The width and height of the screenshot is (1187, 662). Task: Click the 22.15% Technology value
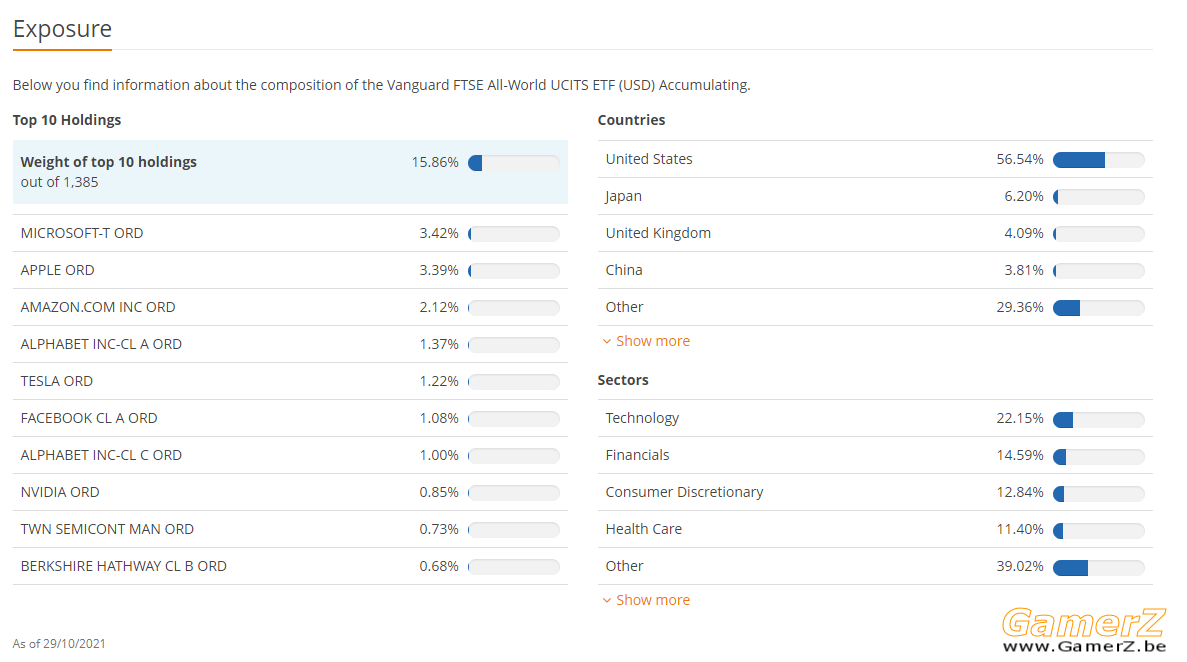(1020, 418)
